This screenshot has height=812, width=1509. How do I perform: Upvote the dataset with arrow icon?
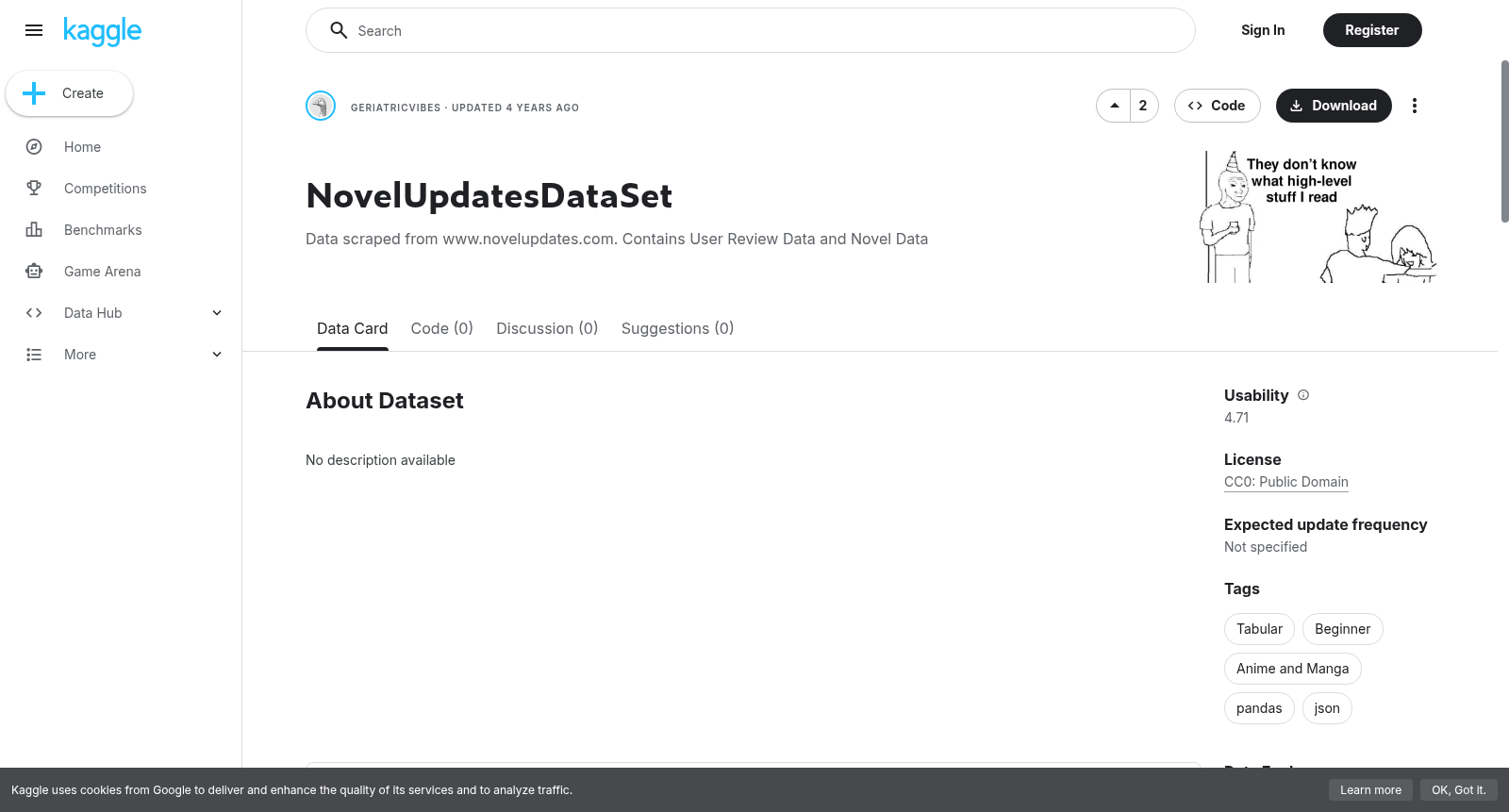1114,106
